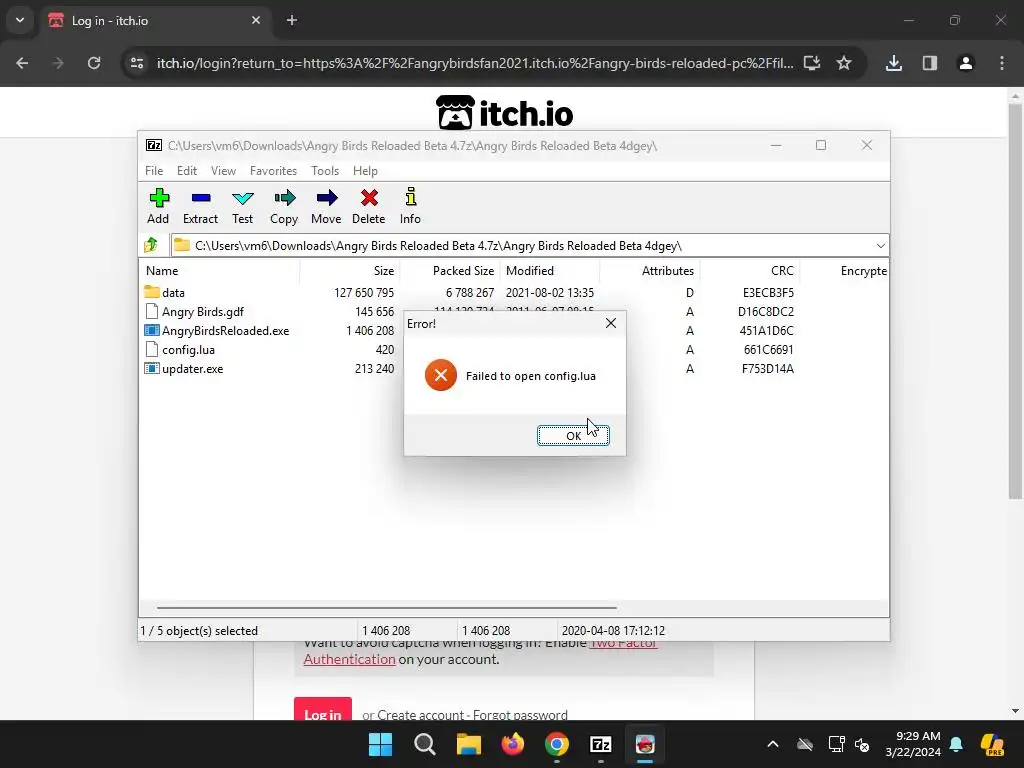Viewport: 1024px width, 768px height.
Task: Go up one folder level in 7-Zip
Action: (x=152, y=246)
